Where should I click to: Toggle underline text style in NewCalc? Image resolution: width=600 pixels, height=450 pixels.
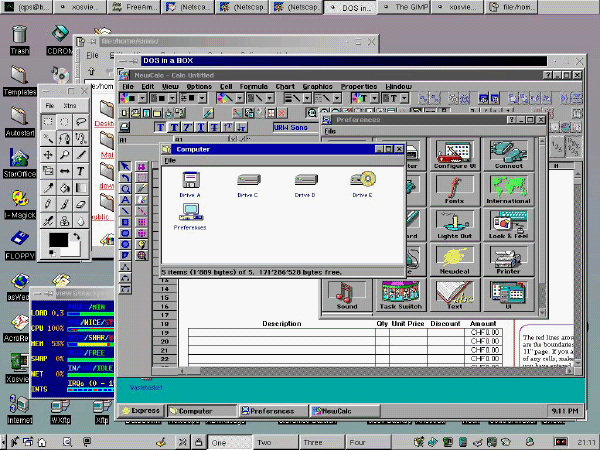point(201,127)
